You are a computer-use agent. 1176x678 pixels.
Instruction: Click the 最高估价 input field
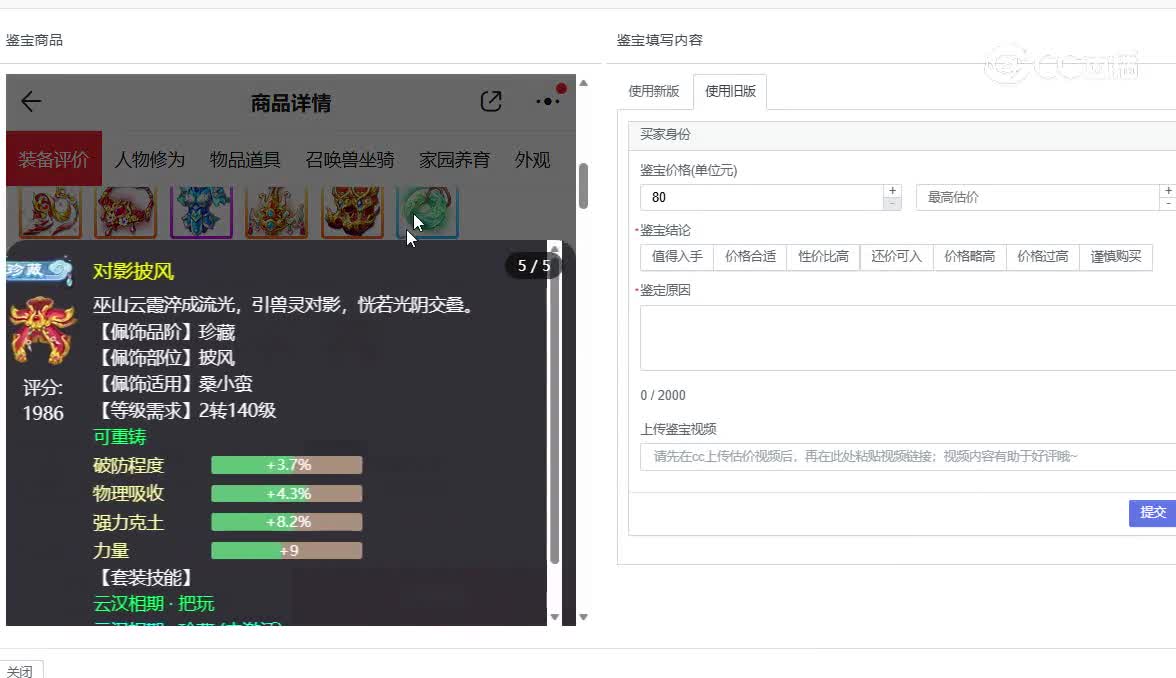pos(1038,197)
